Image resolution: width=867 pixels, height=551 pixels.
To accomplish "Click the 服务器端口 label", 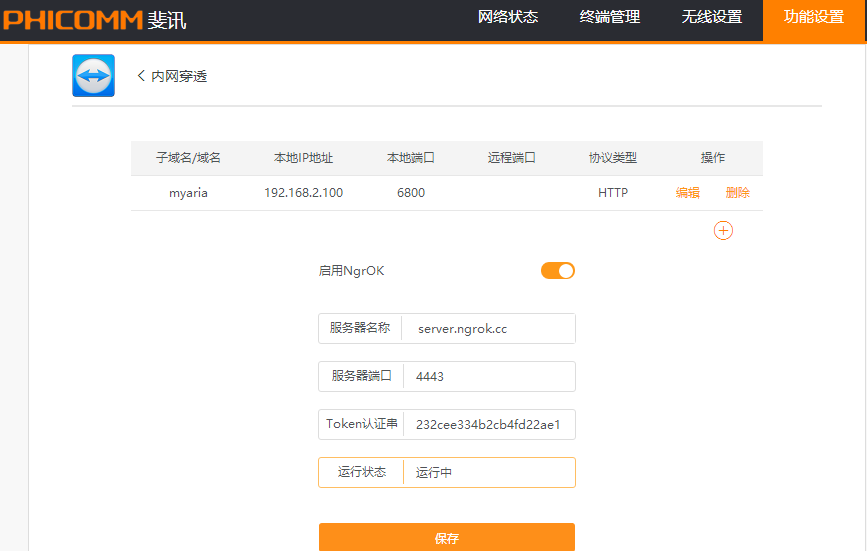I will click(362, 376).
